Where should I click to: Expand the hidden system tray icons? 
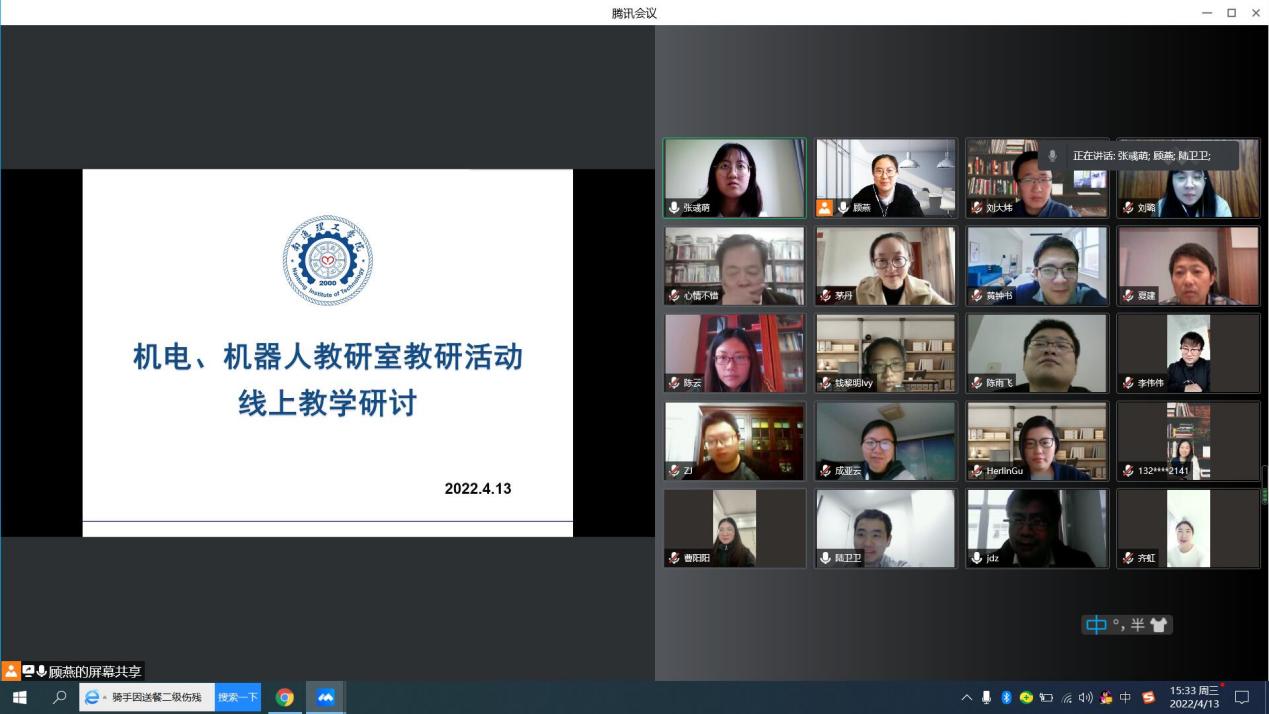coord(967,697)
